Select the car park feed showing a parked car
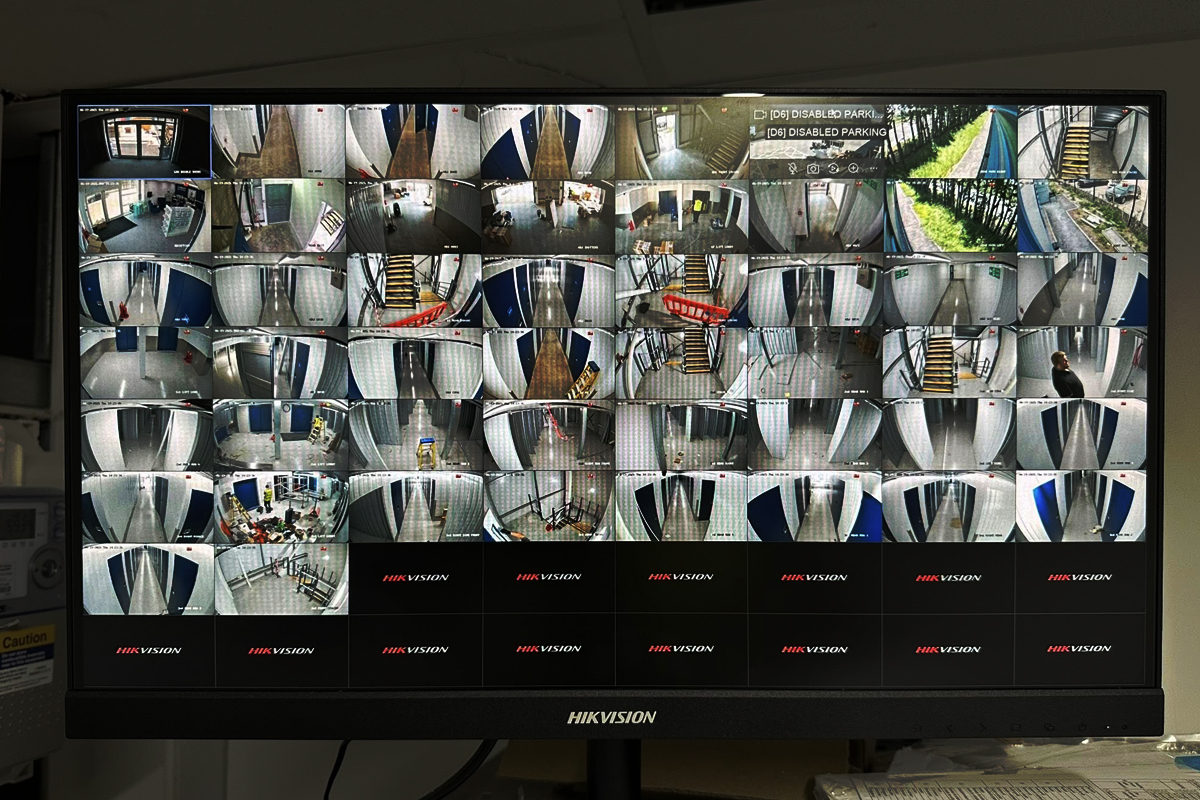 pos(1082,215)
